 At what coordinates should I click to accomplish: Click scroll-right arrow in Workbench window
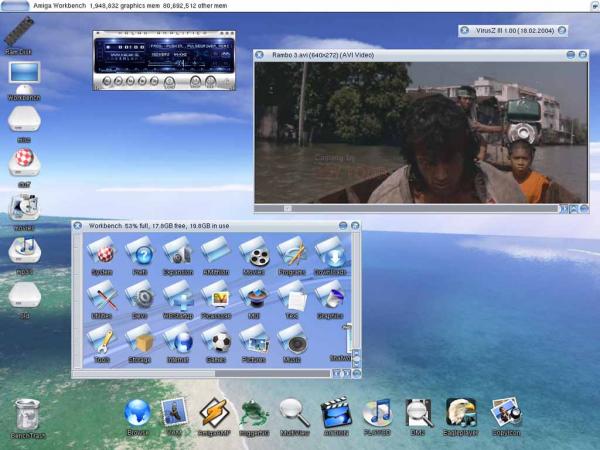click(x=346, y=373)
